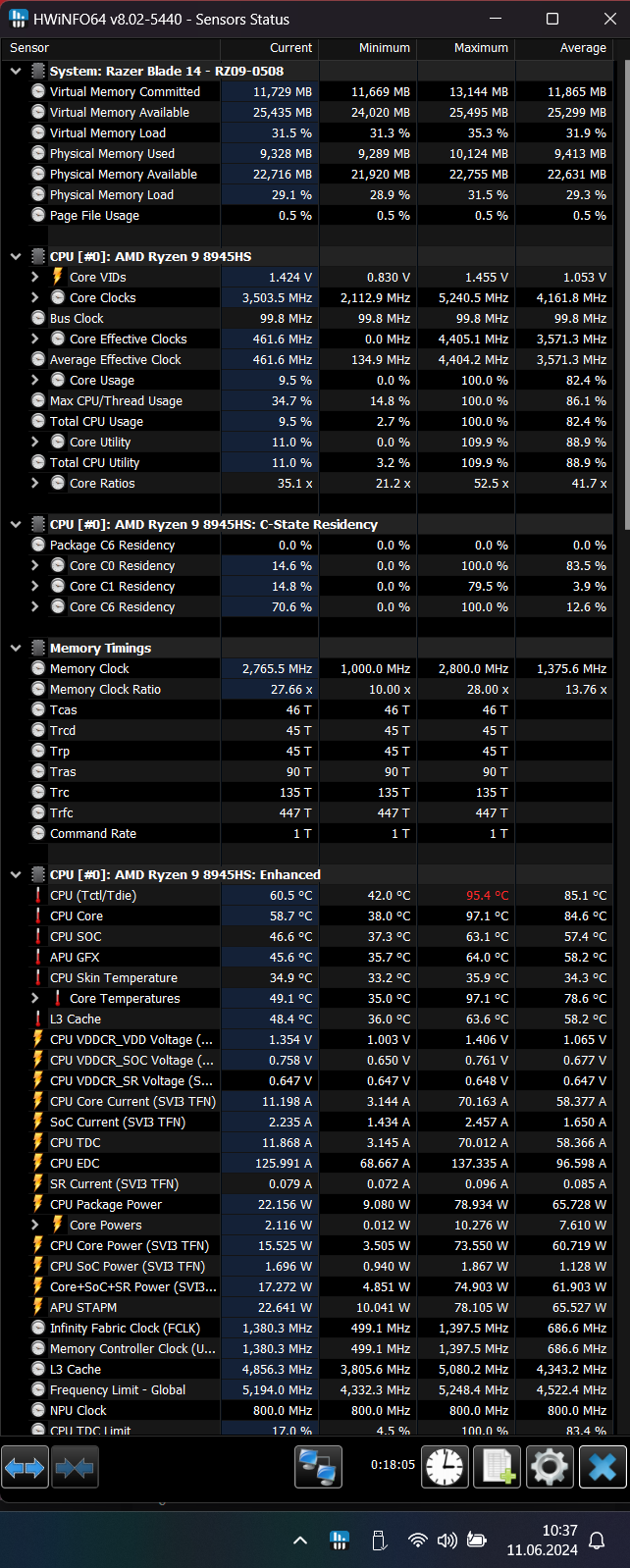Image resolution: width=630 pixels, height=1568 pixels.
Task: Click the expand-view double arrows toolbar icon
Action: 26,1467
